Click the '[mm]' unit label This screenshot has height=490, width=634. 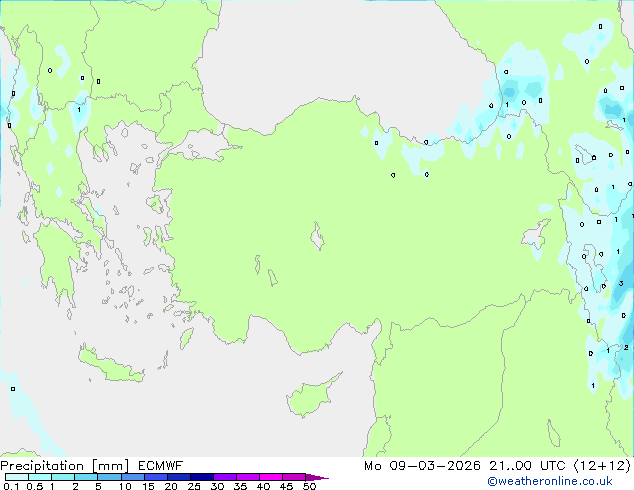(110, 466)
